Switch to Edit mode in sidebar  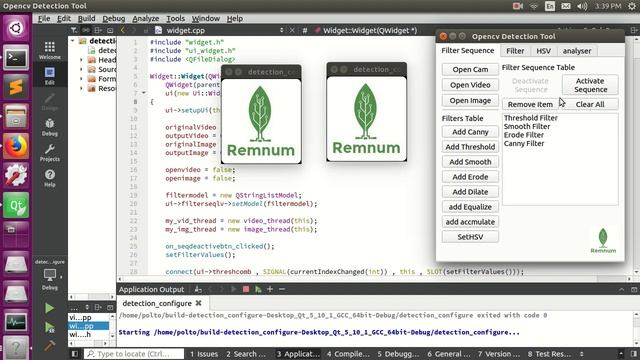pyautogui.click(x=49, y=76)
